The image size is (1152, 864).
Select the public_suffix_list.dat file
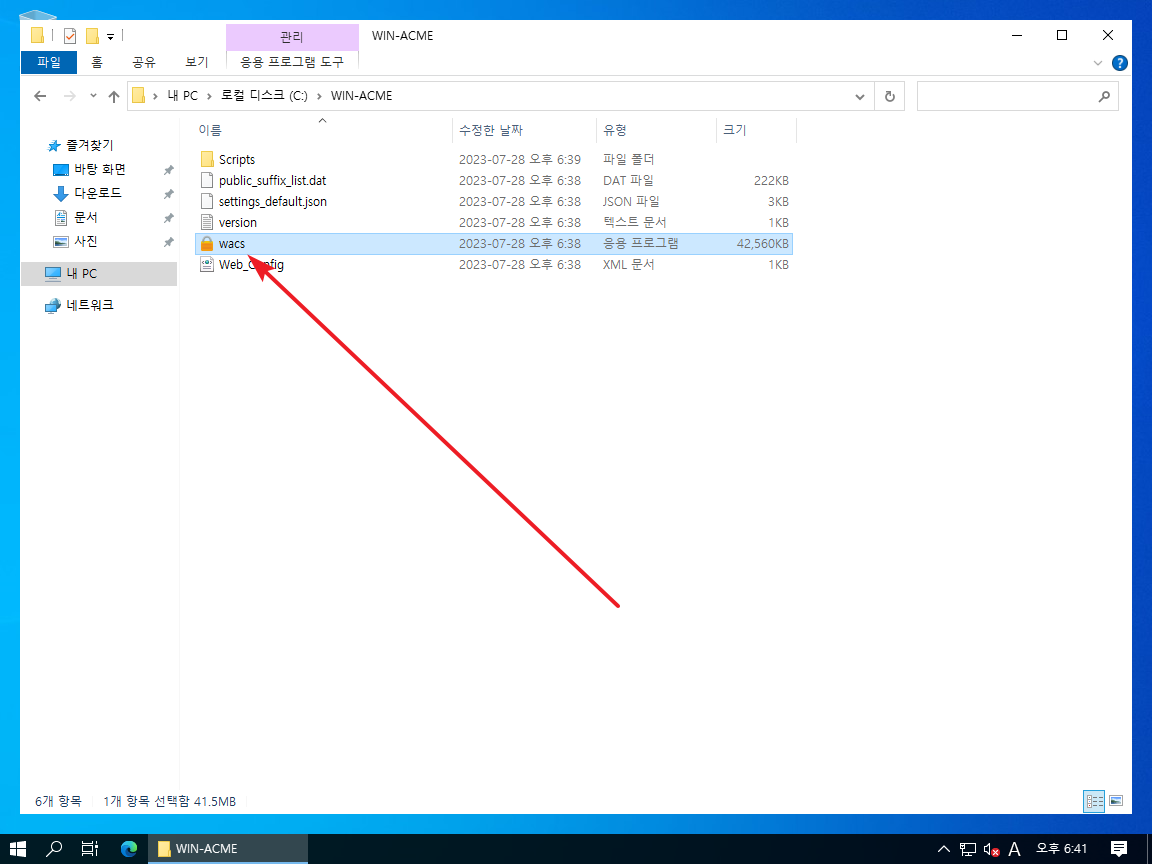(272, 181)
